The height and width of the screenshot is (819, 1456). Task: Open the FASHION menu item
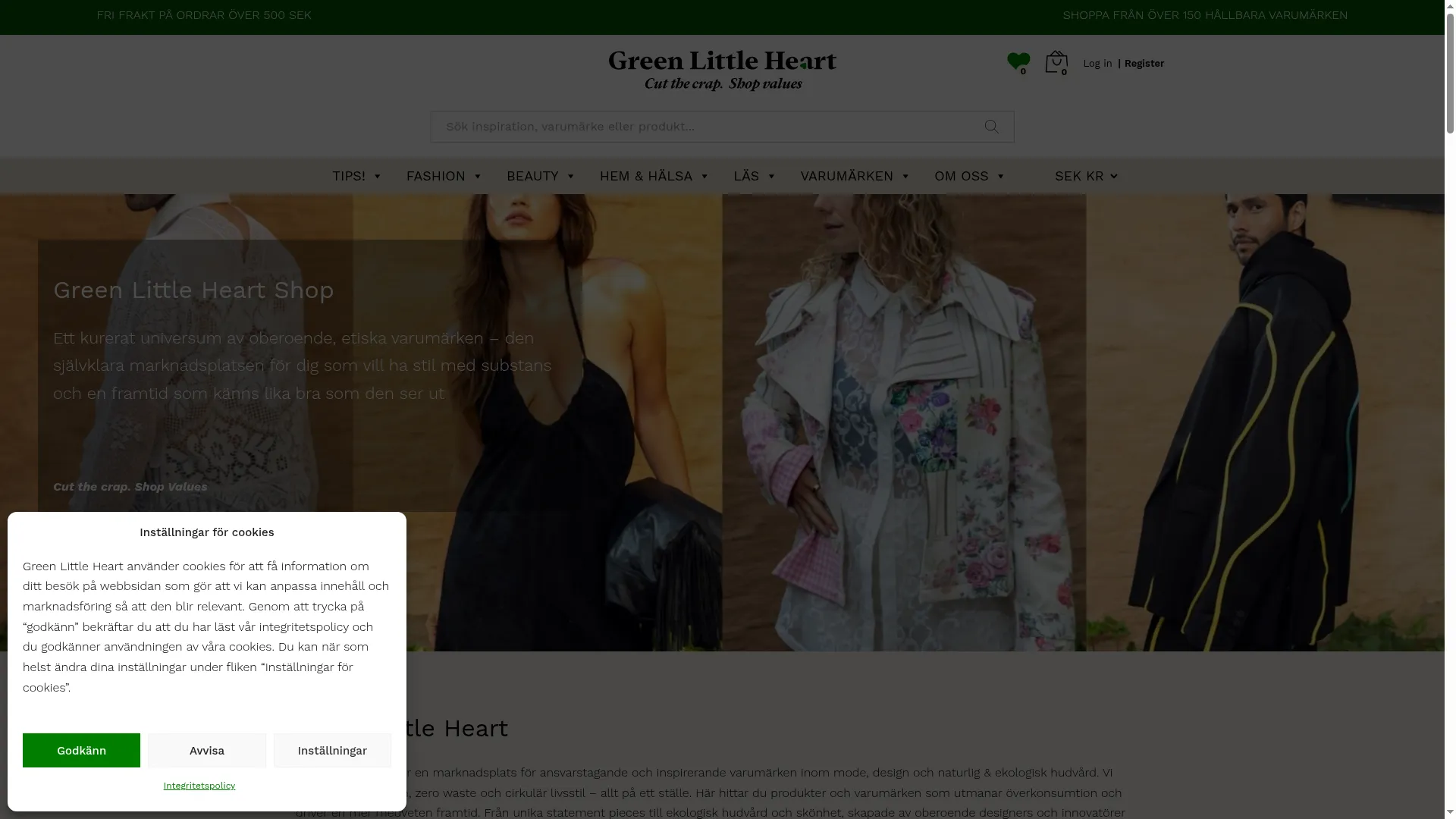click(436, 176)
